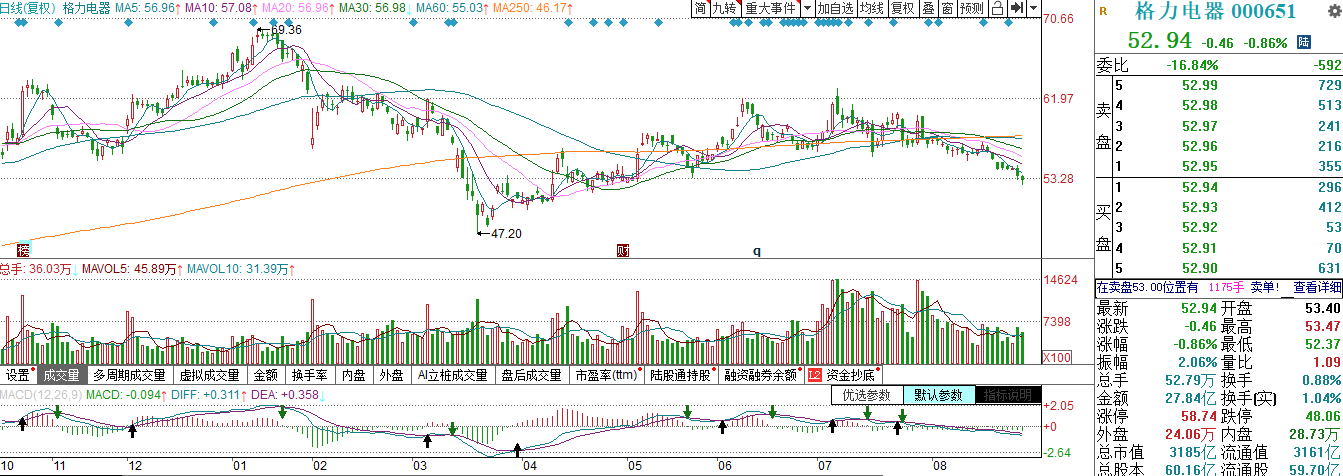This screenshot has height=476, width=1343.
Task: Open the 金额 indicator tab
Action: tap(266, 376)
